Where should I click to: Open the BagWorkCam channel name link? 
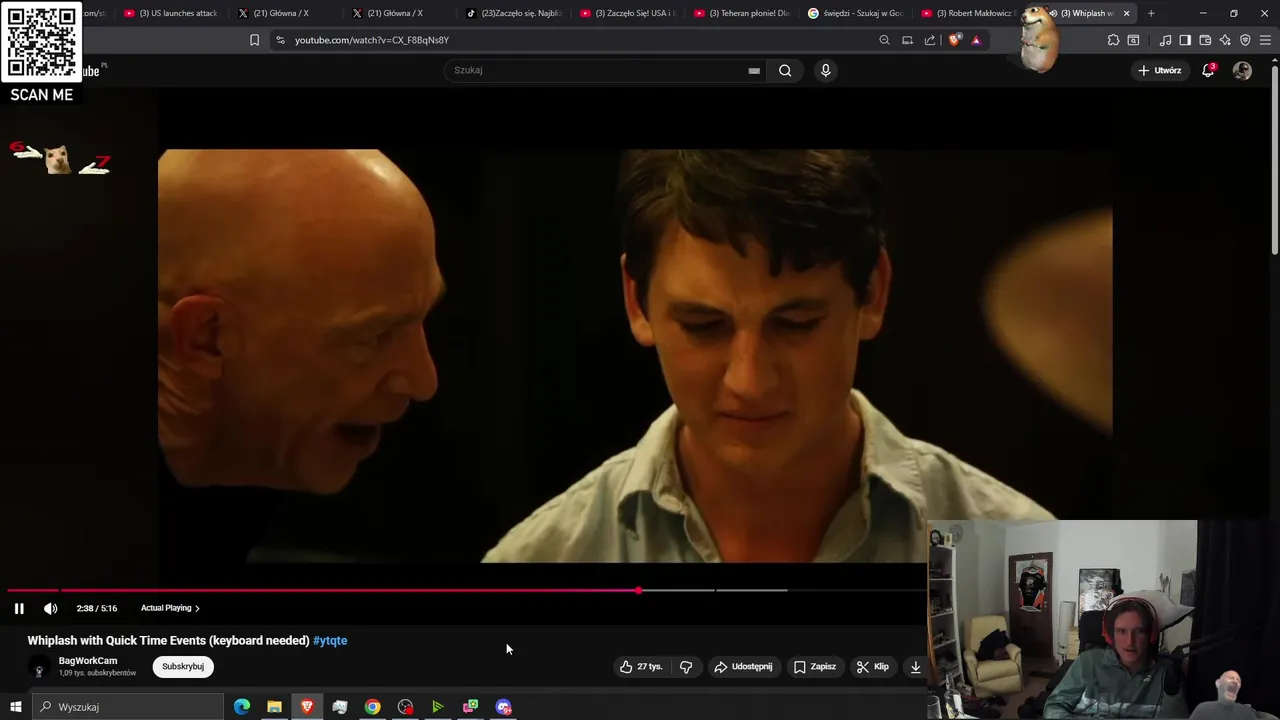(88, 661)
